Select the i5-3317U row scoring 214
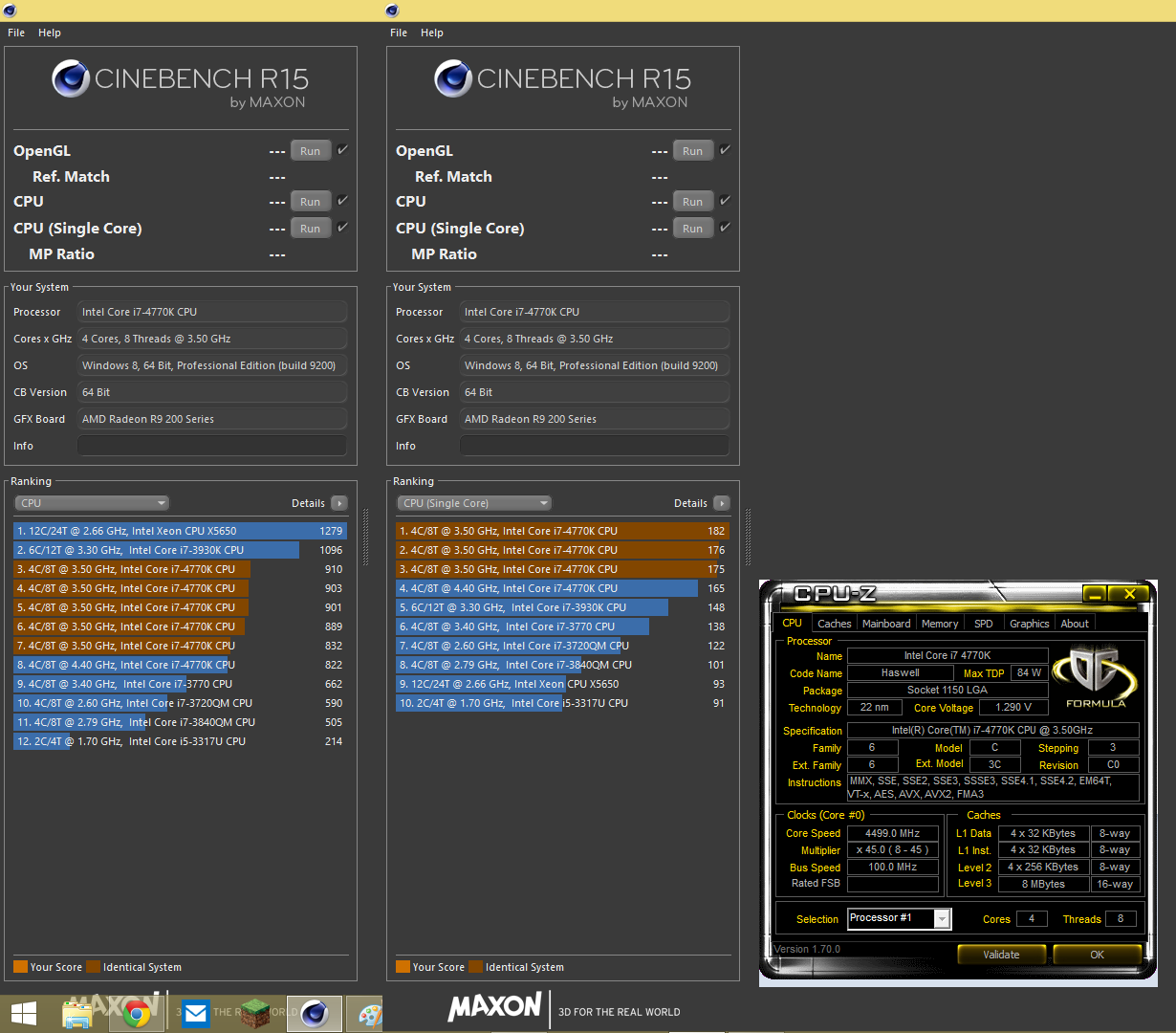 (180, 741)
